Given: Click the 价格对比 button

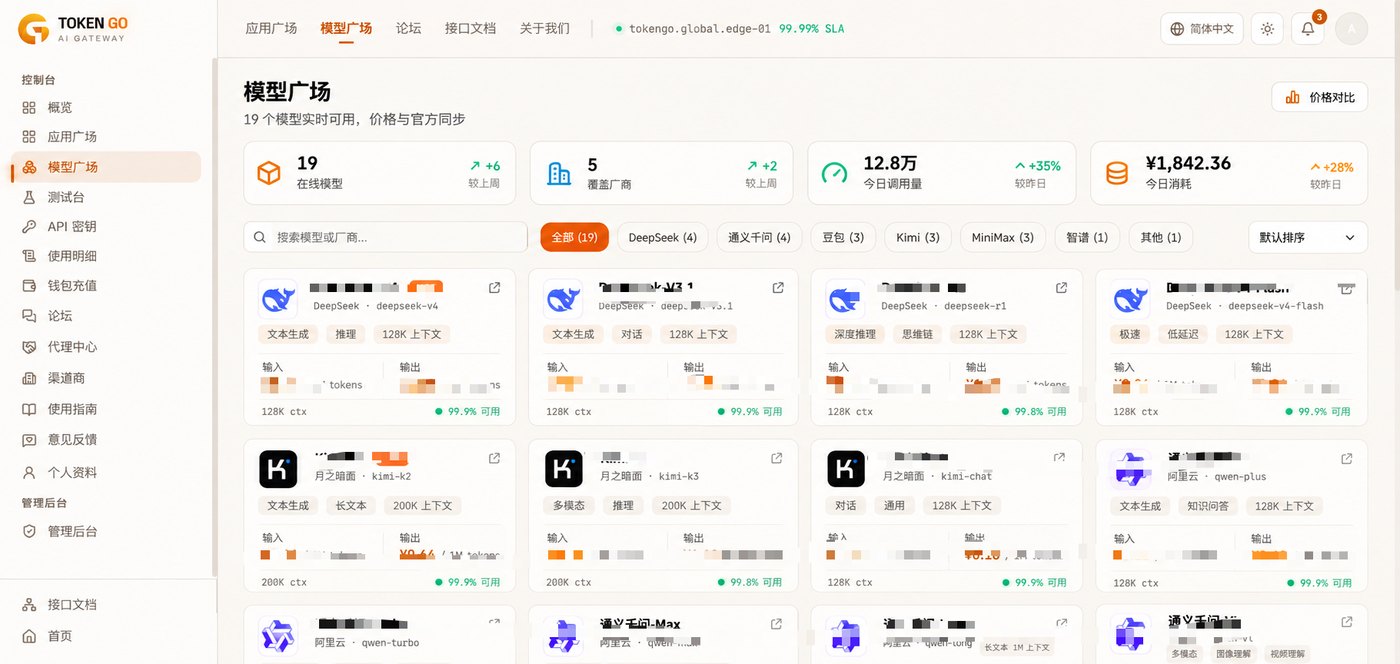Looking at the screenshot, I should click(1320, 97).
